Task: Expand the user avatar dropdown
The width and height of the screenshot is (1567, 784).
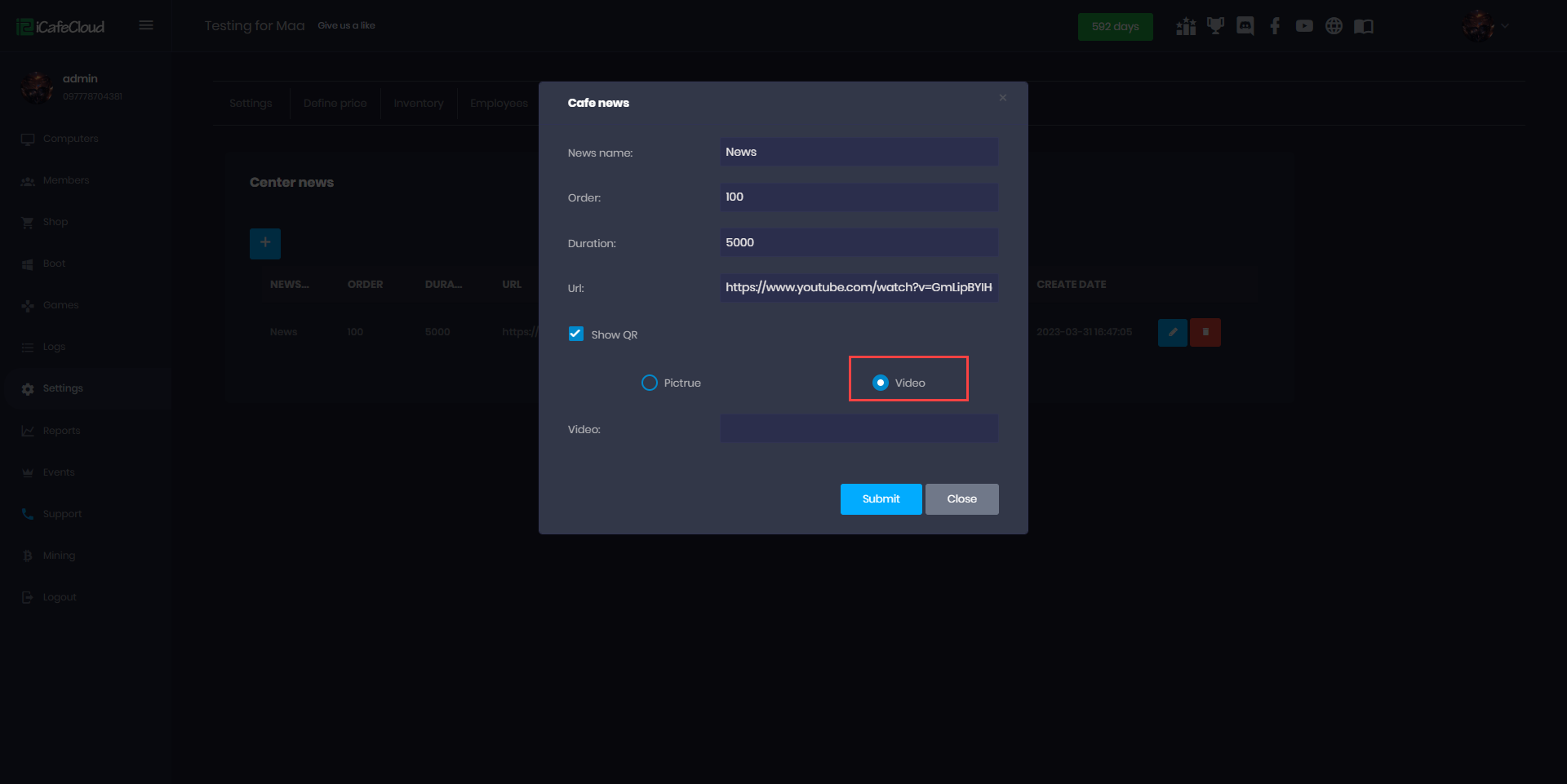Action: (x=1485, y=26)
